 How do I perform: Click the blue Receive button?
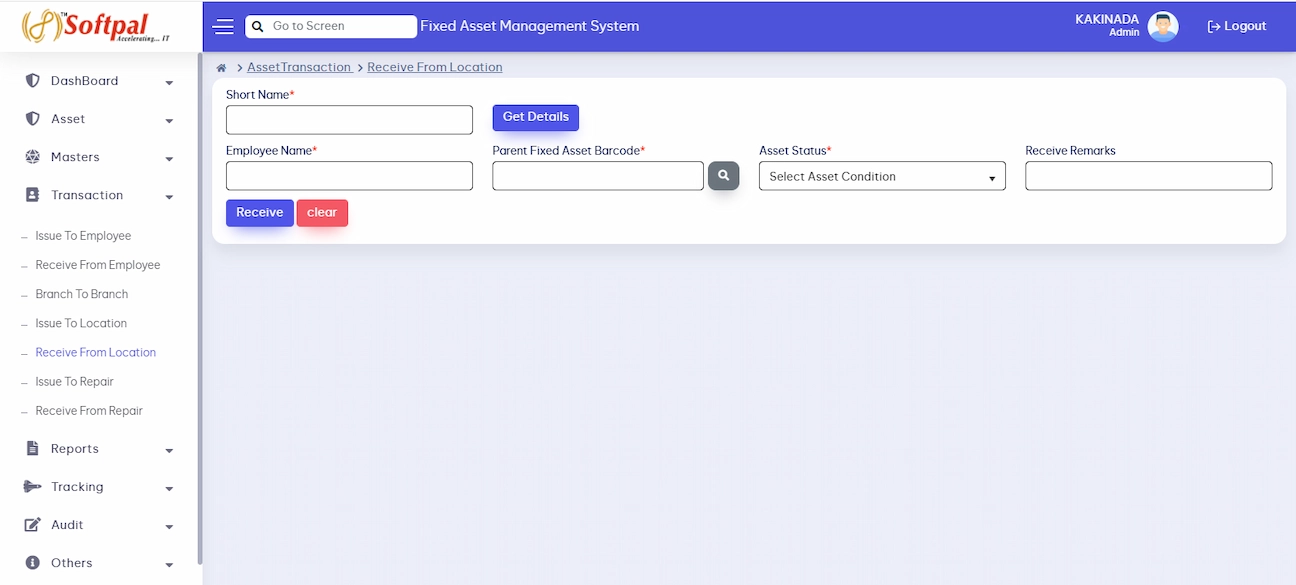point(260,213)
